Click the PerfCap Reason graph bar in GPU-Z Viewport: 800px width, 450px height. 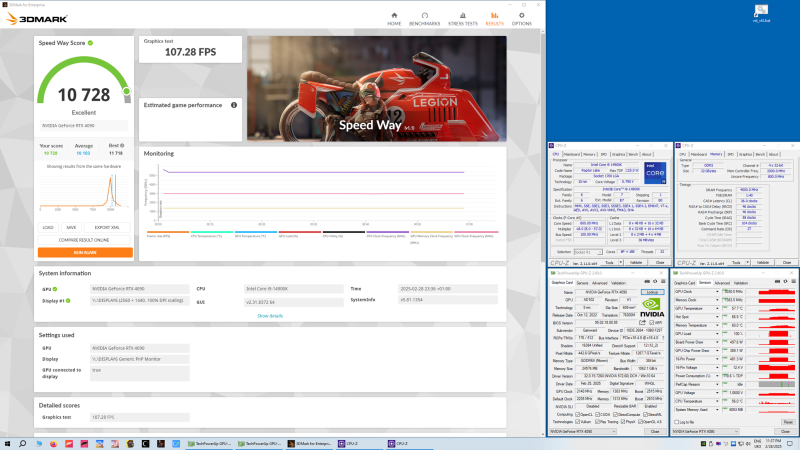[x=777, y=384]
